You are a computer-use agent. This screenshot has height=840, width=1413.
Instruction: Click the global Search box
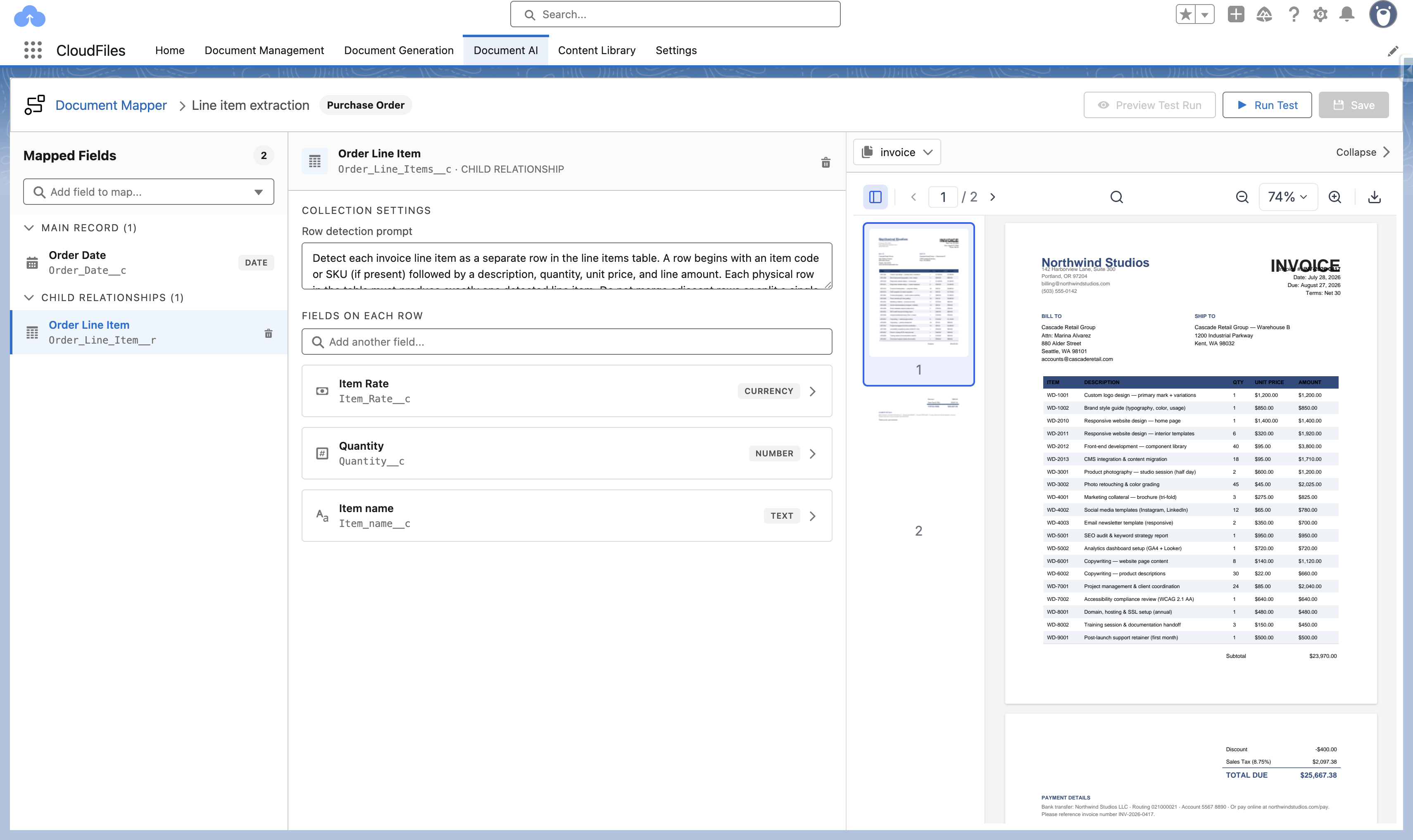pos(676,14)
